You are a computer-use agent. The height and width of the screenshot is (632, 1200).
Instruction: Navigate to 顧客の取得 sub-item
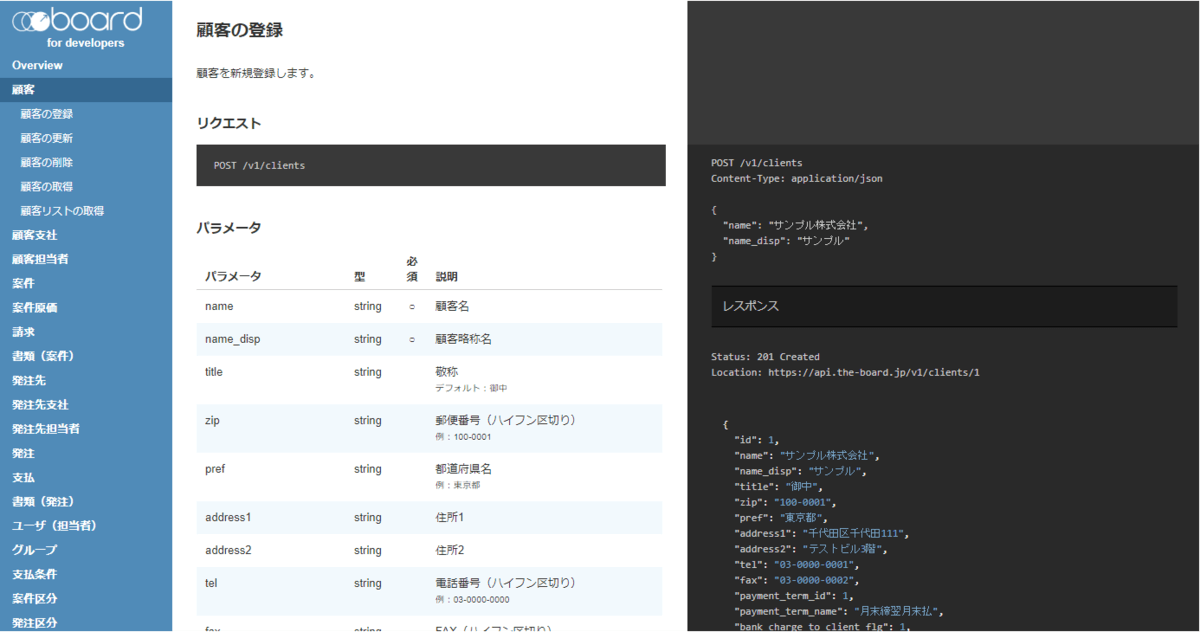pyautogui.click(x=46, y=187)
